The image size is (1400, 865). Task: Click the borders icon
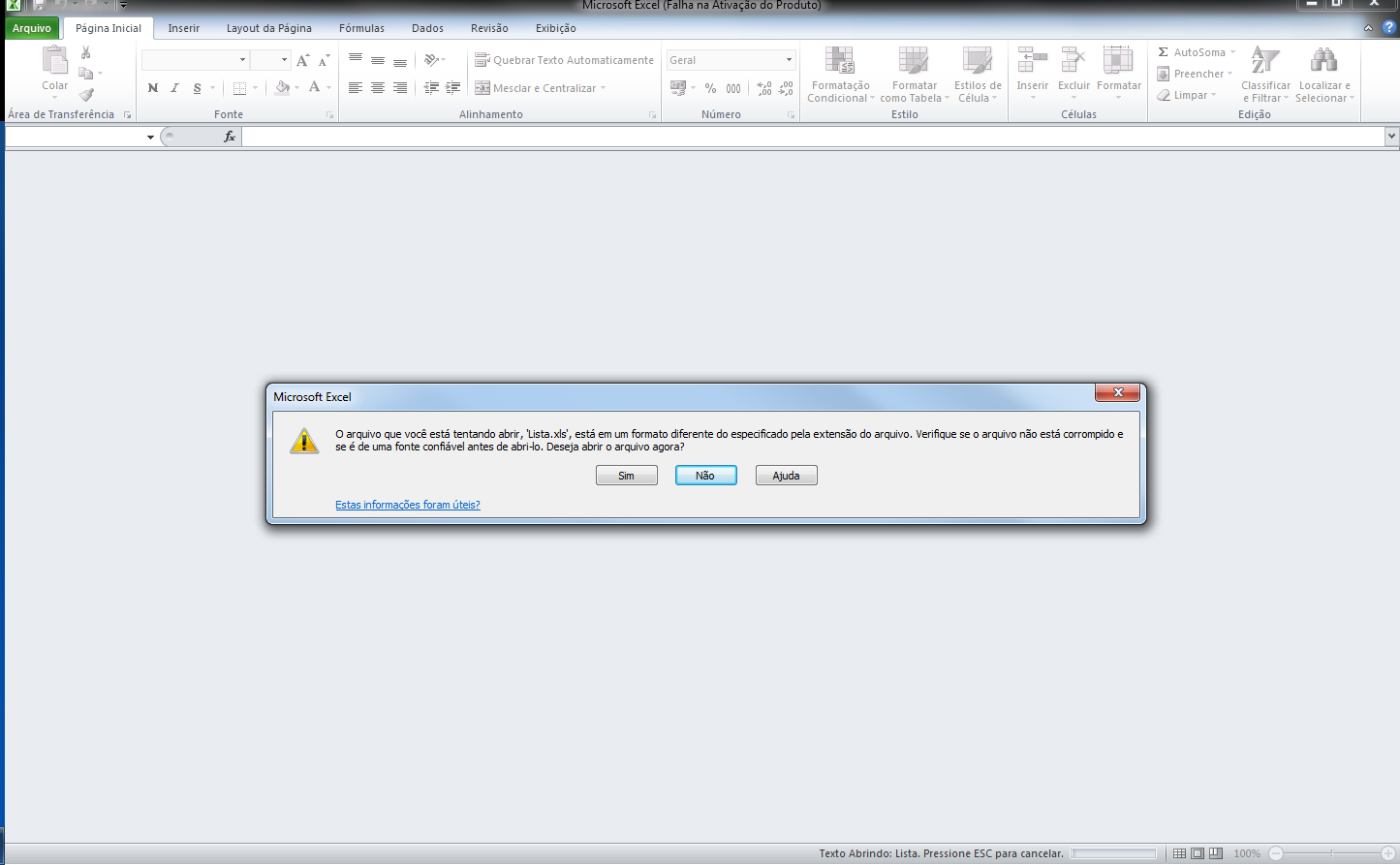239,88
